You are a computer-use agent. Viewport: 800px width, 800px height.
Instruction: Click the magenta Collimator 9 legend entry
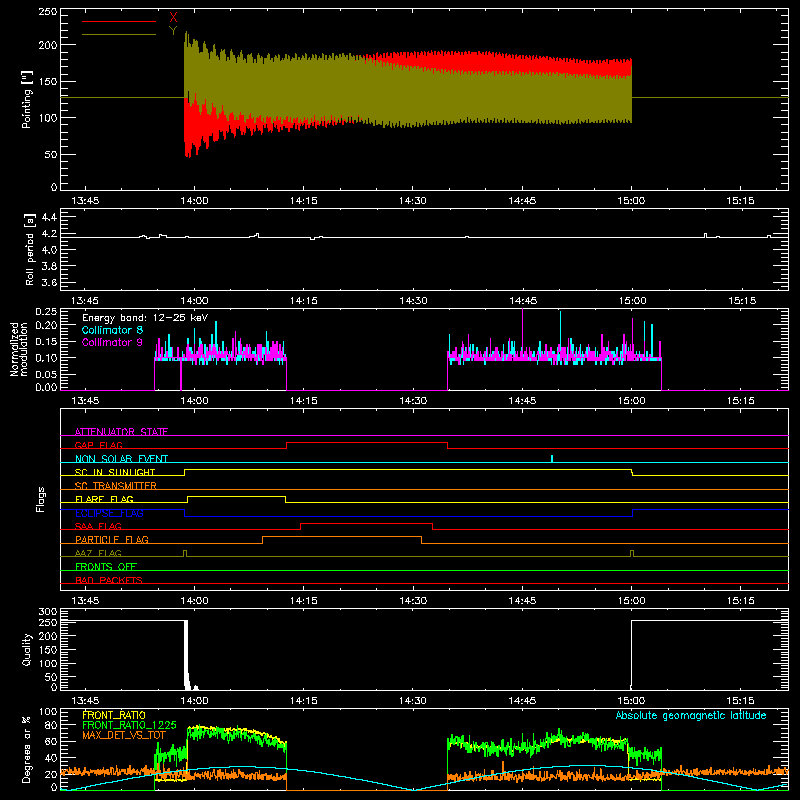coord(112,342)
